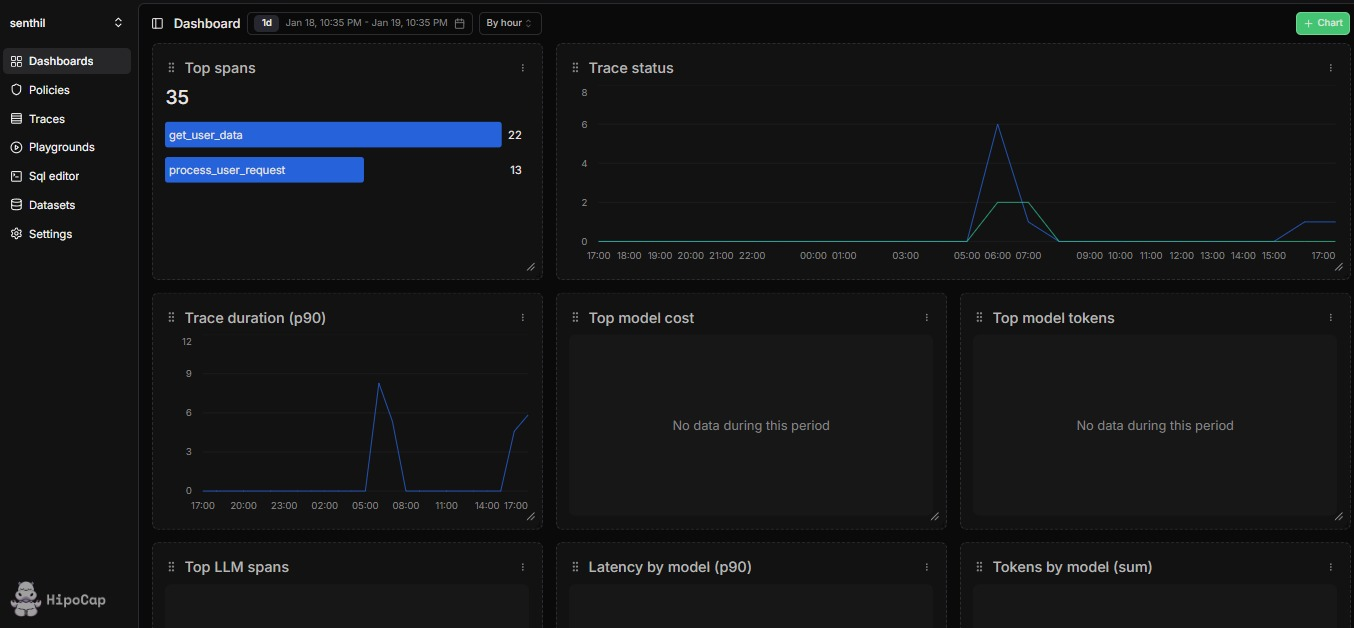
Task: Click the Trace duration (p90) title
Action: click(255, 318)
